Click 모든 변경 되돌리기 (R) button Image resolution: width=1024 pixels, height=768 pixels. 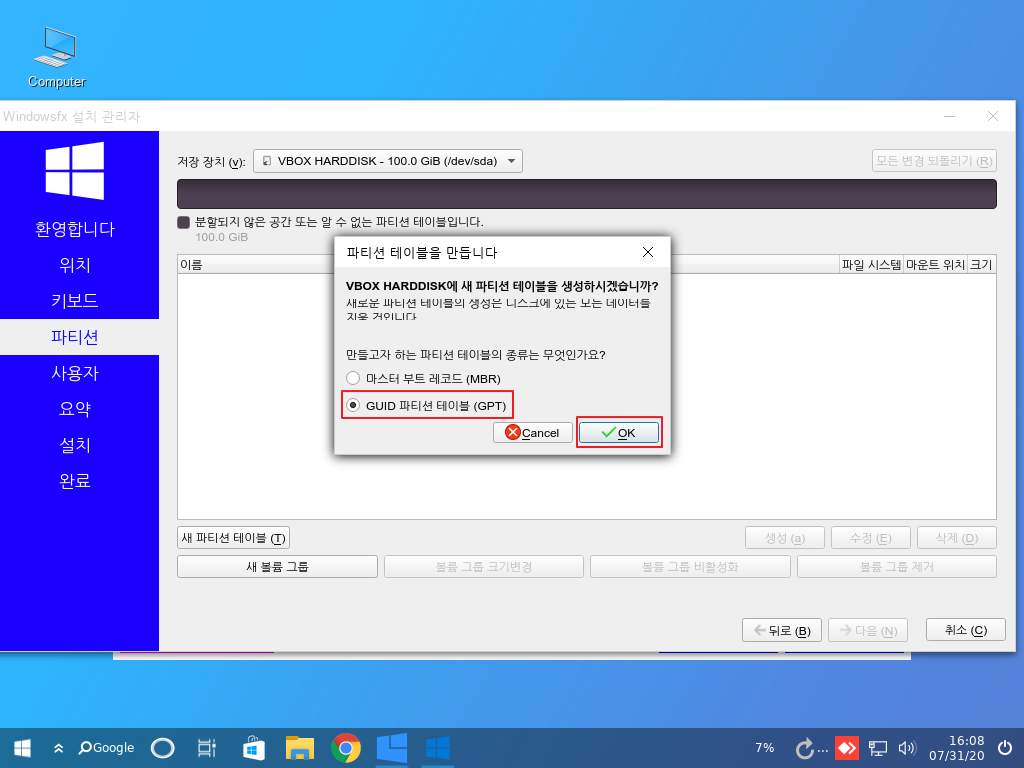[934, 161]
